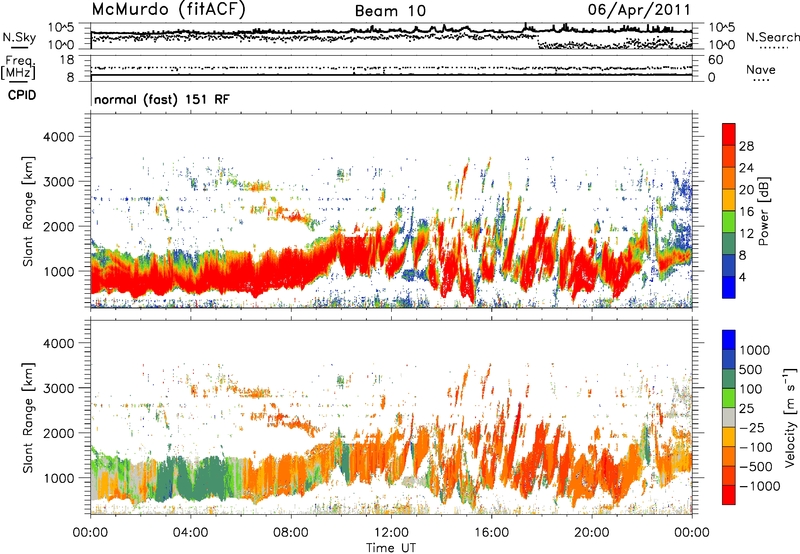Click the "04:00" time tick label

190,533
